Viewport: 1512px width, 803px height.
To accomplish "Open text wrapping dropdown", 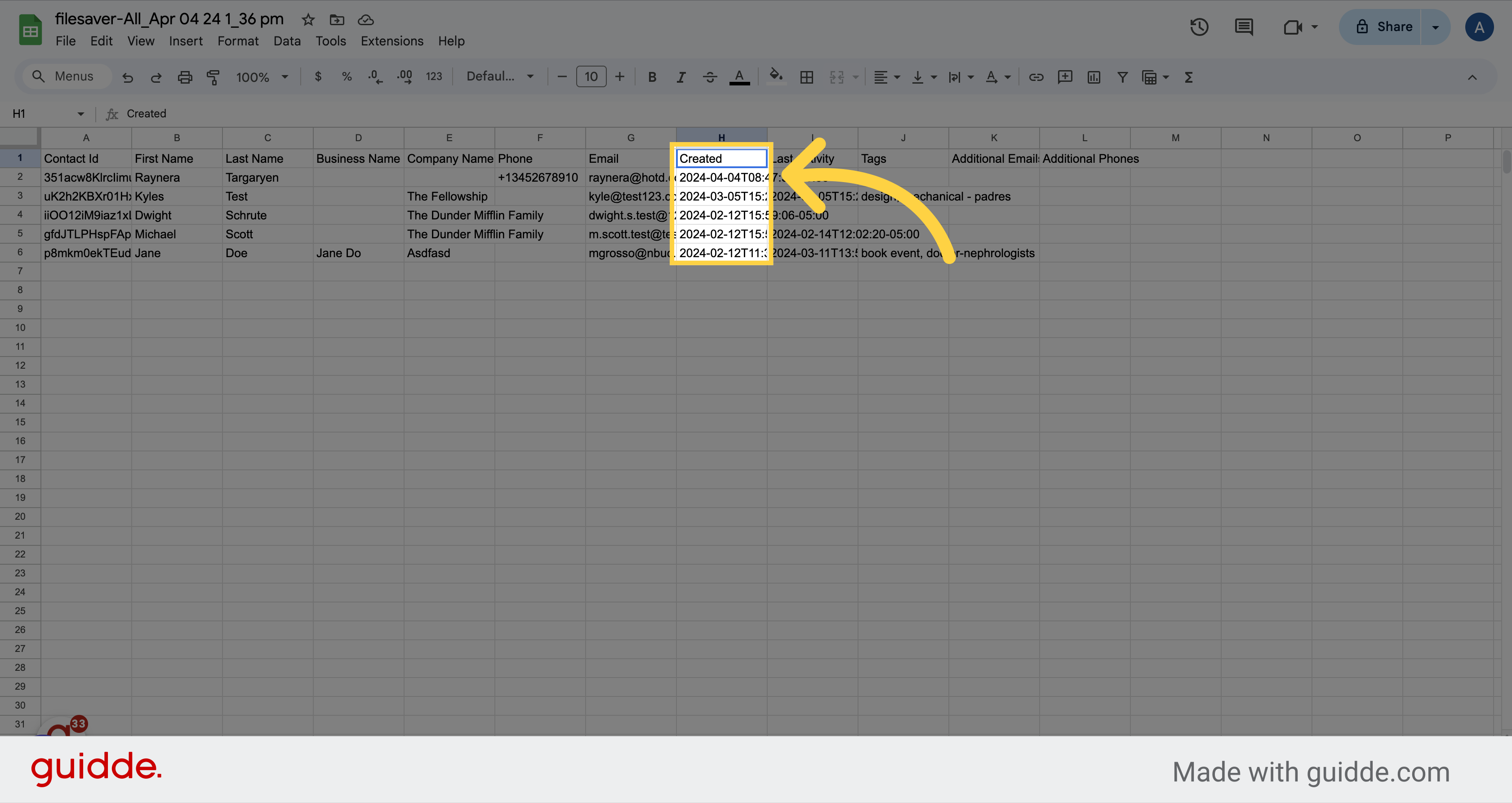I will [x=961, y=77].
